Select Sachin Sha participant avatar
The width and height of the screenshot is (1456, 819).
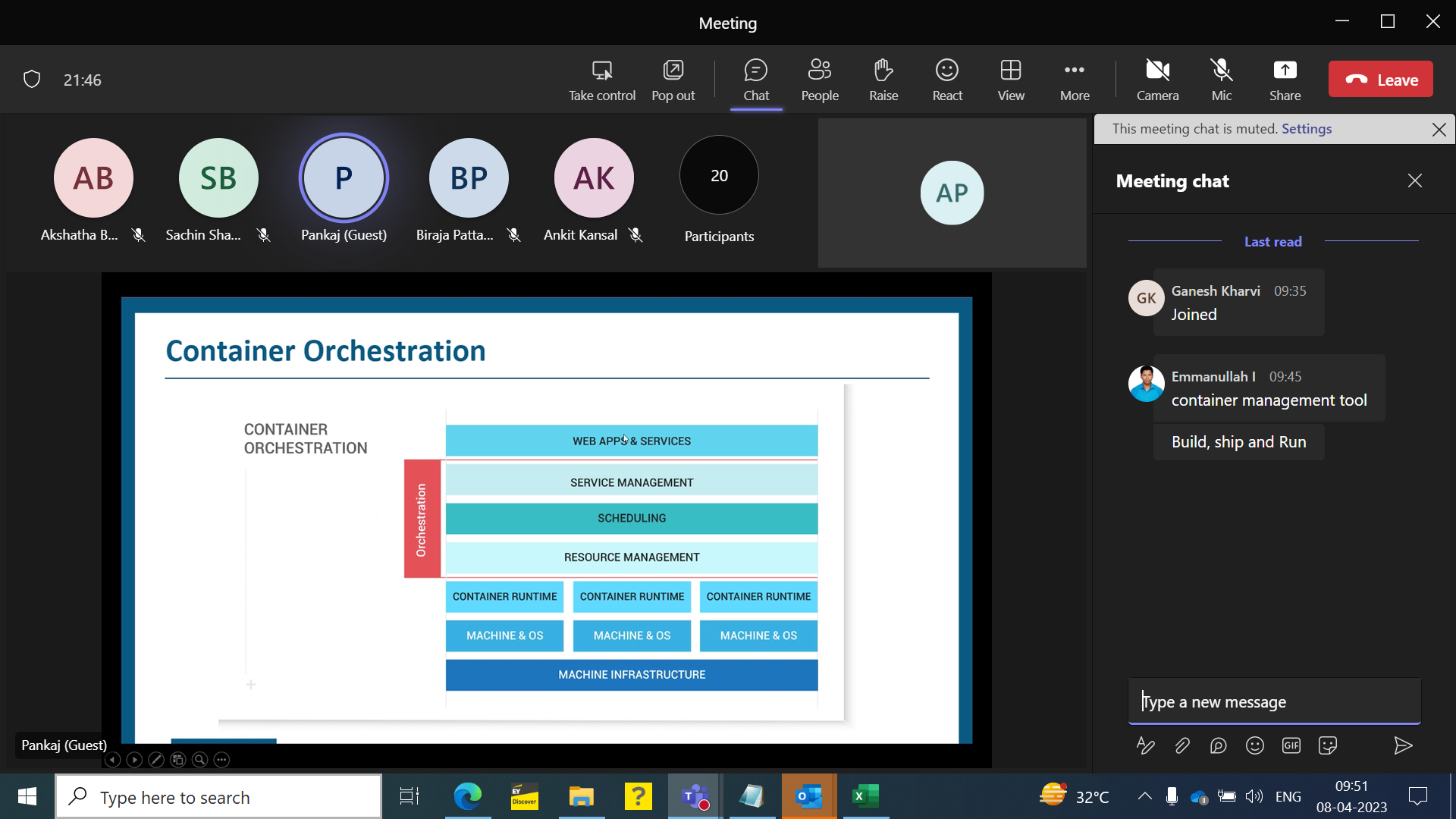[218, 178]
